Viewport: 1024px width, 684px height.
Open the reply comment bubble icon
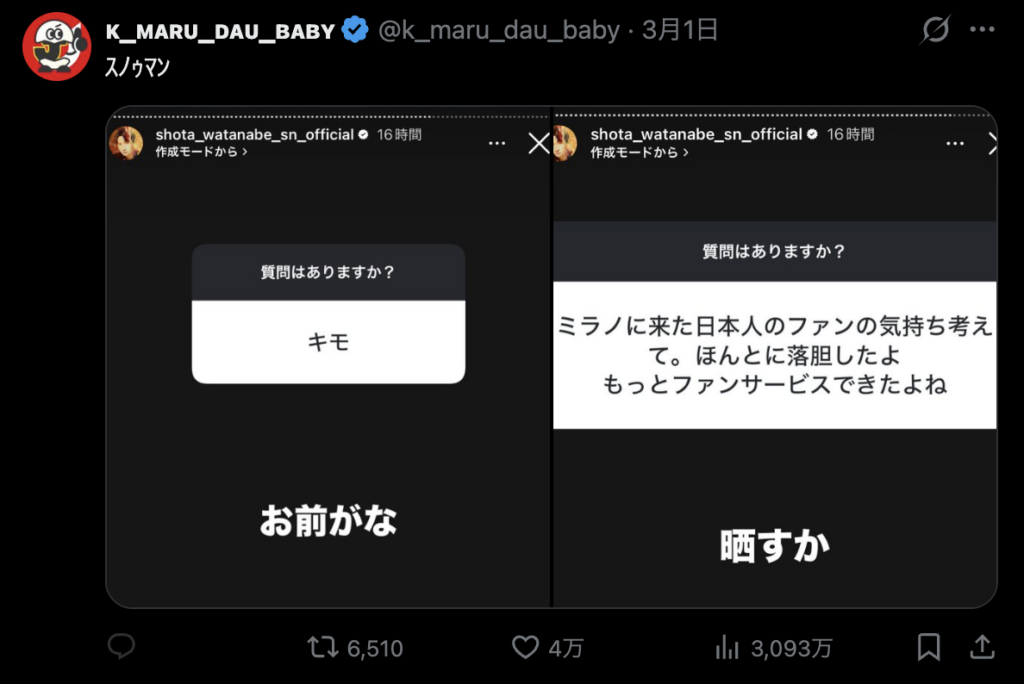(x=121, y=647)
